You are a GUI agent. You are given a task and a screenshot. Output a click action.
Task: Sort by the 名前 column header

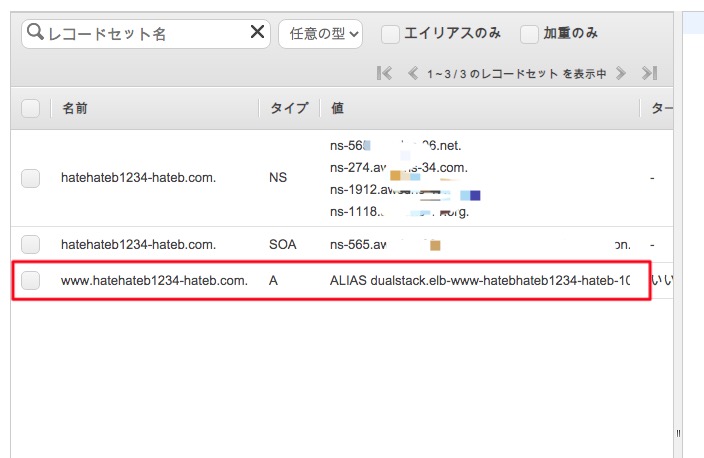tap(75, 108)
